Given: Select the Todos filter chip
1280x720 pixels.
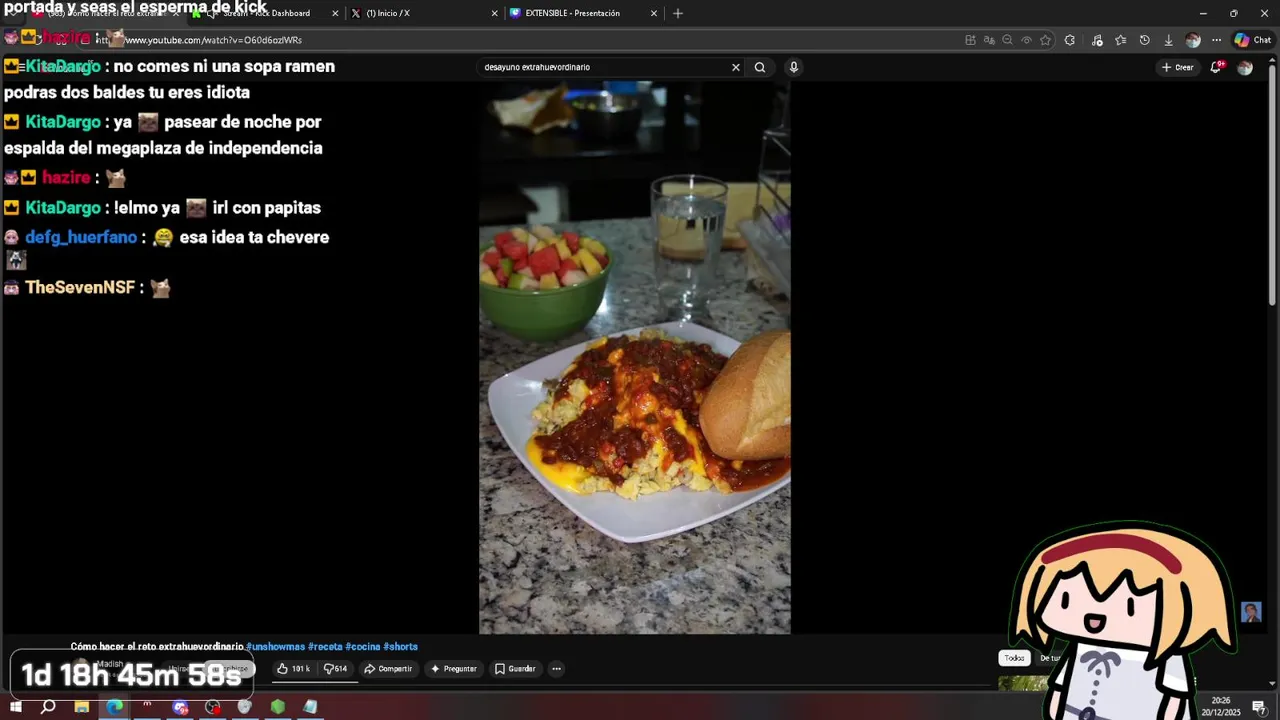Looking at the screenshot, I should coord(1015,658).
